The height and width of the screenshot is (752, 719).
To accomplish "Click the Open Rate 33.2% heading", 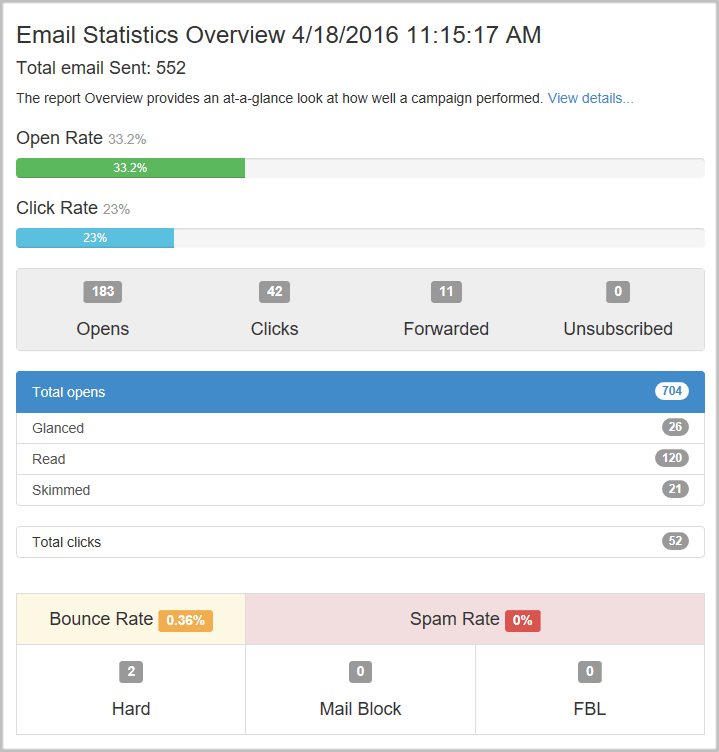I will (81, 138).
